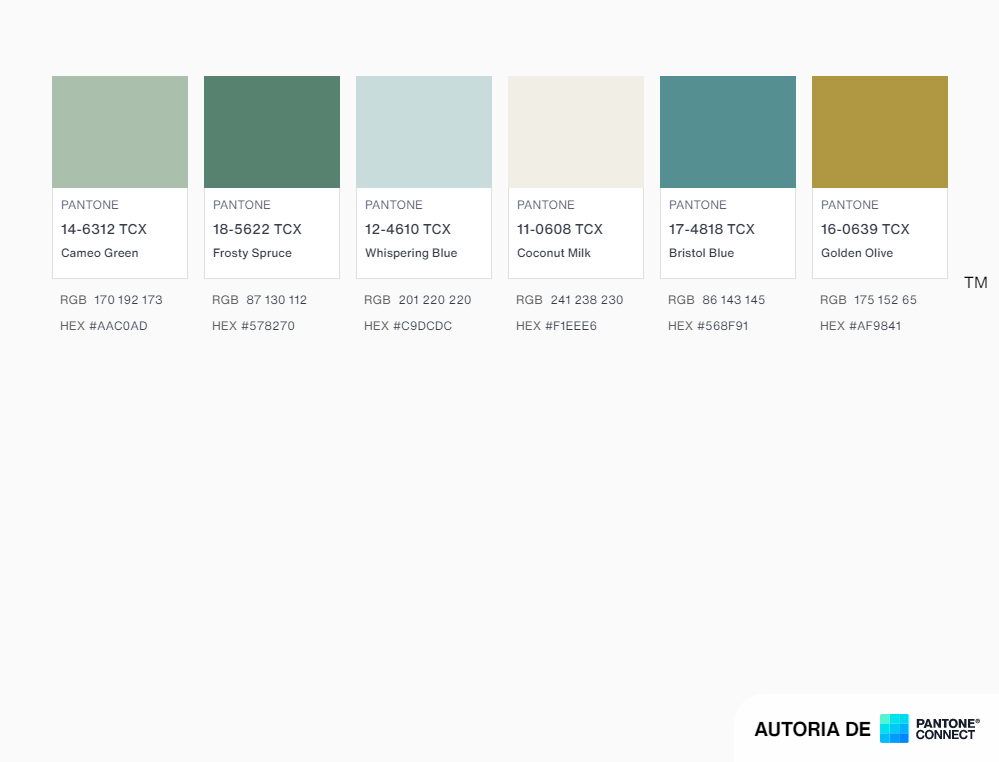Click the 16-0639 TCX code label
This screenshot has height=762, width=999.
click(865, 229)
